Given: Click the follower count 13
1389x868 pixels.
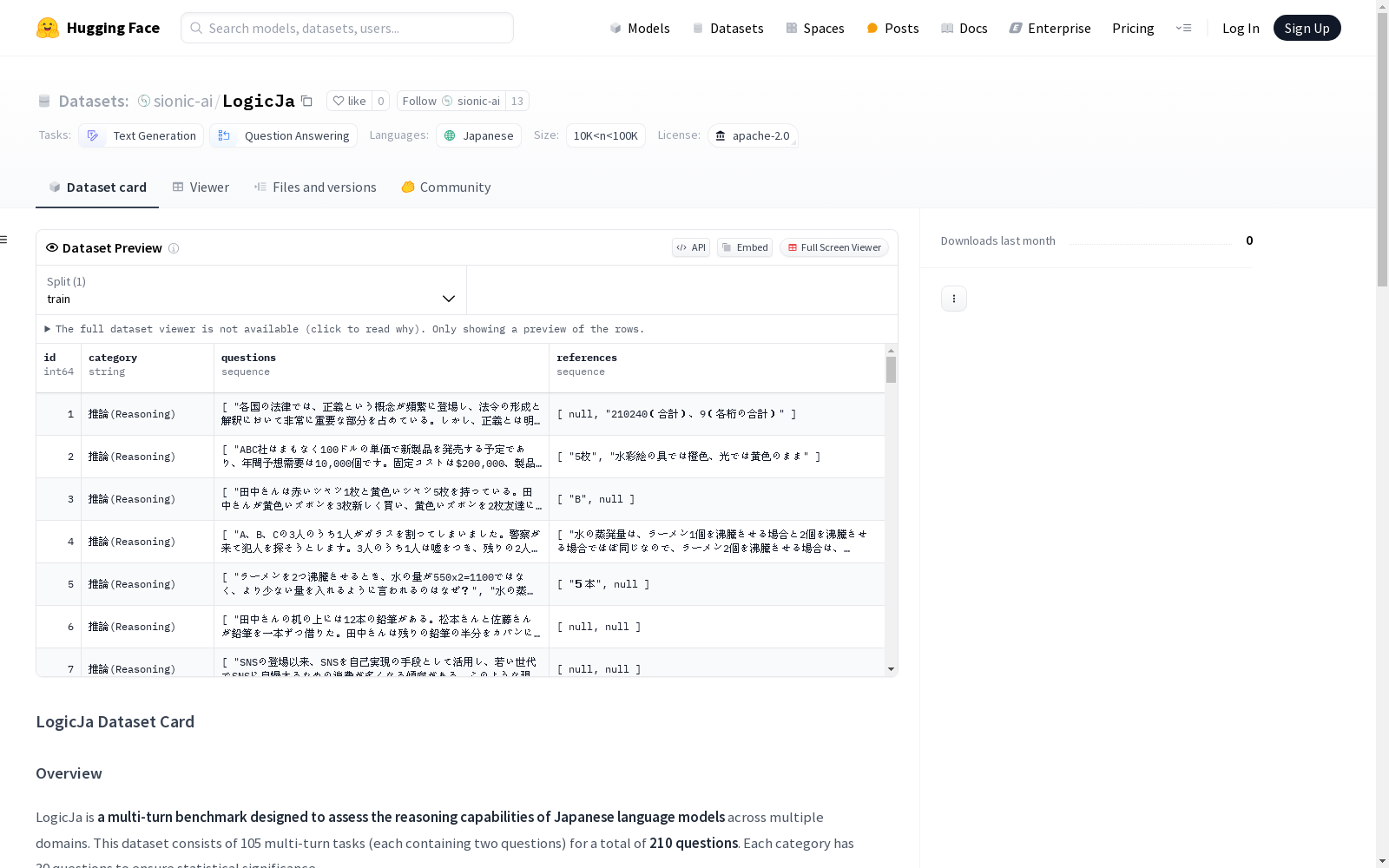Looking at the screenshot, I should (x=517, y=101).
